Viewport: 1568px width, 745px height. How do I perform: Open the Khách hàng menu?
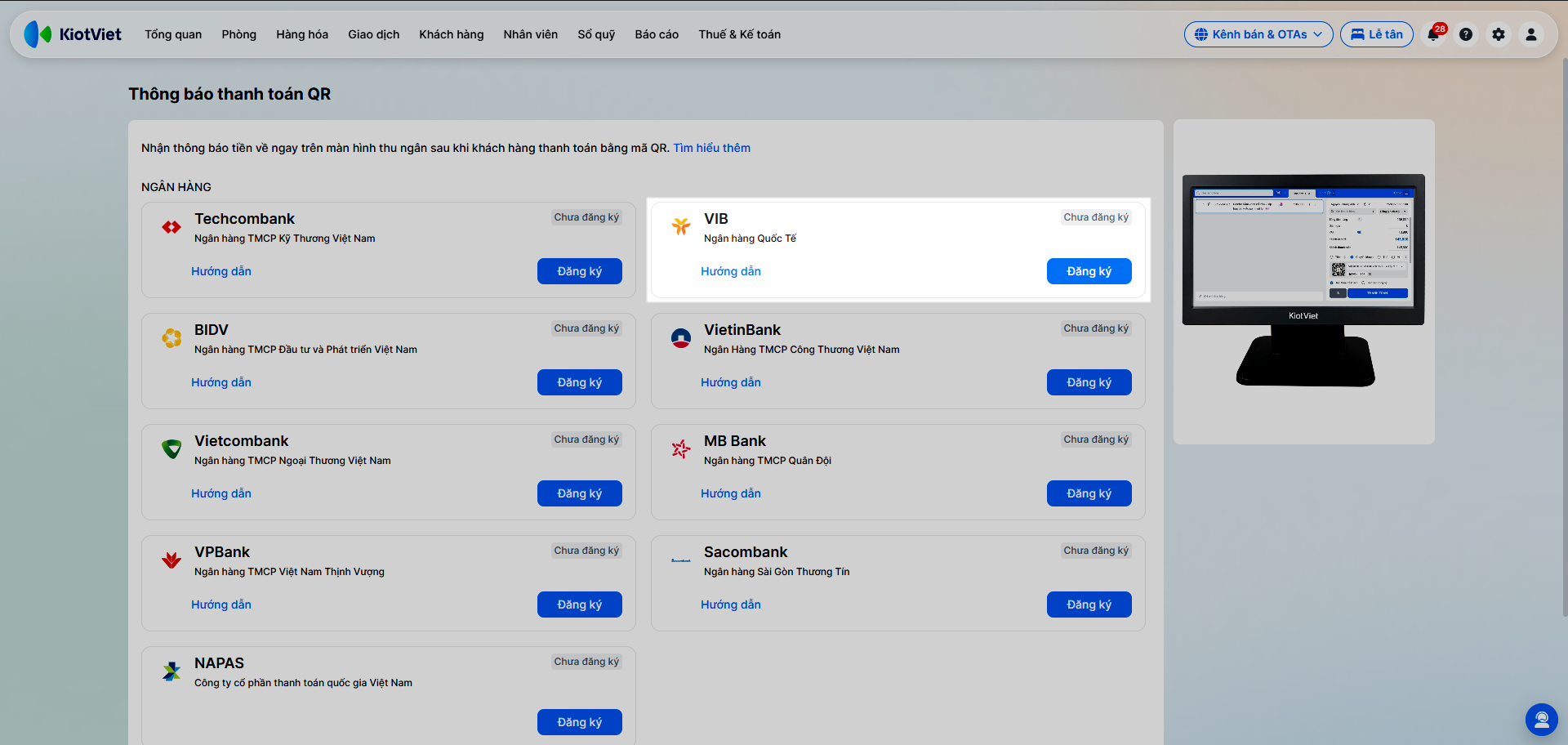[452, 34]
